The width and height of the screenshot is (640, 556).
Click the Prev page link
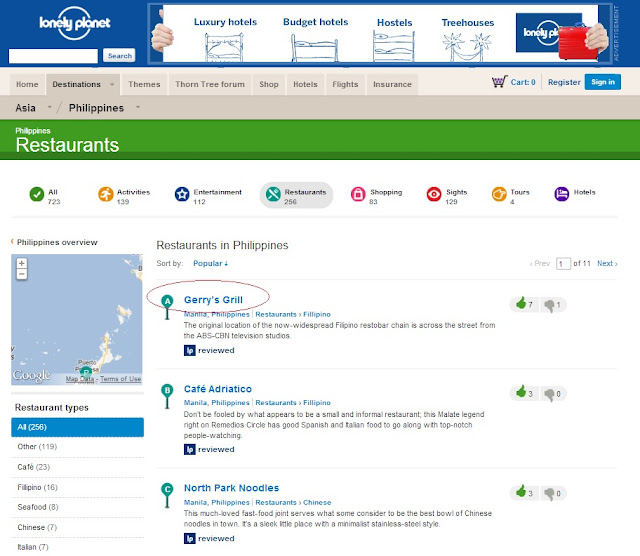coord(540,264)
